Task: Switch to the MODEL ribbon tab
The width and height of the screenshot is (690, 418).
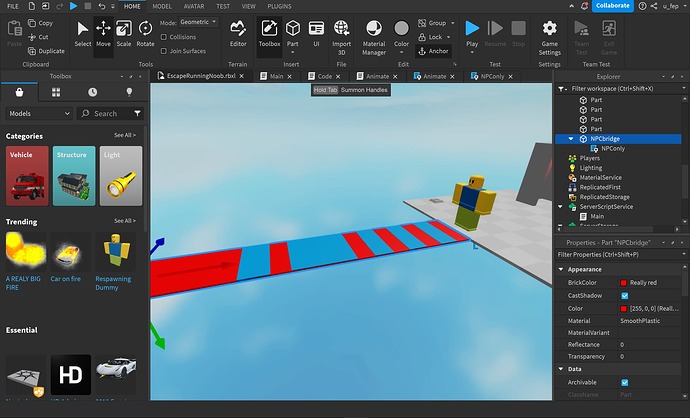Action: (162, 6)
